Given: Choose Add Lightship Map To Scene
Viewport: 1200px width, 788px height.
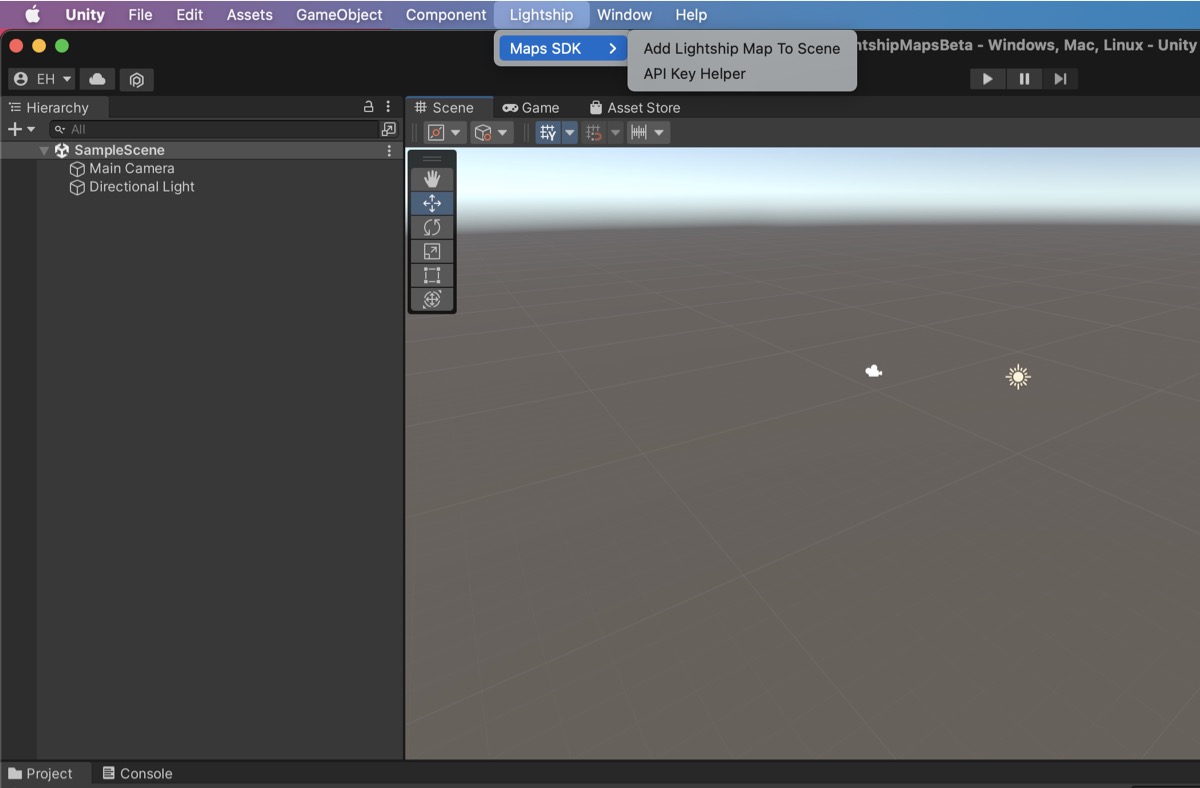Looking at the screenshot, I should click(x=742, y=48).
